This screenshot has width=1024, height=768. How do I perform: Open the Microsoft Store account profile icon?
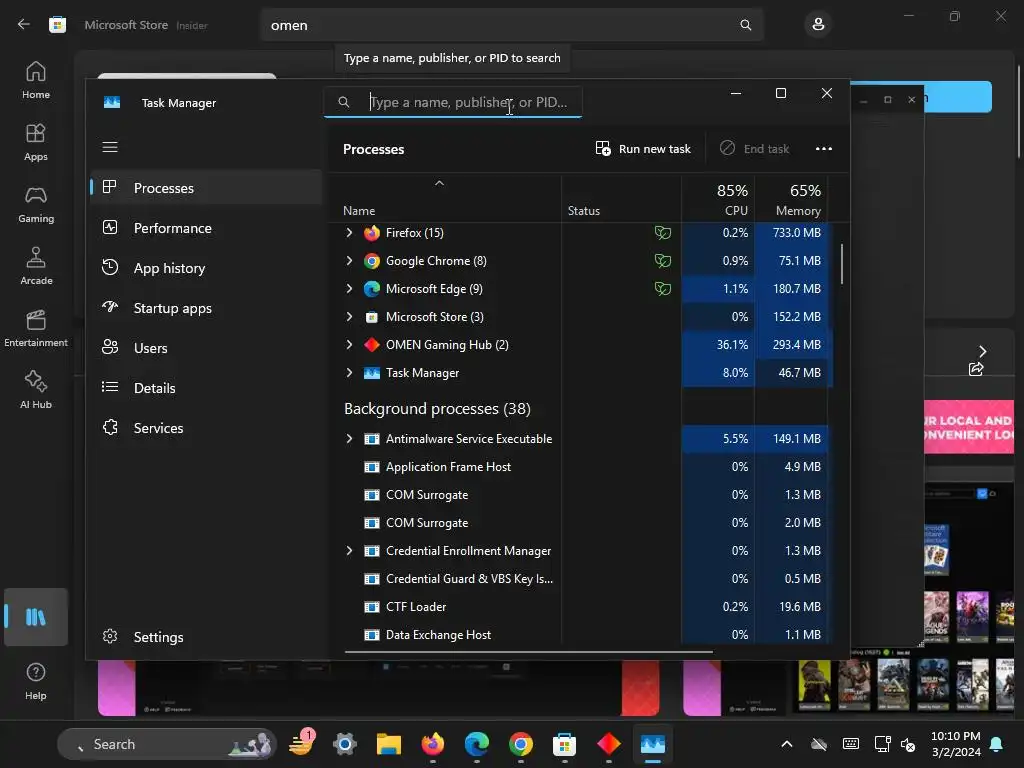click(x=818, y=25)
